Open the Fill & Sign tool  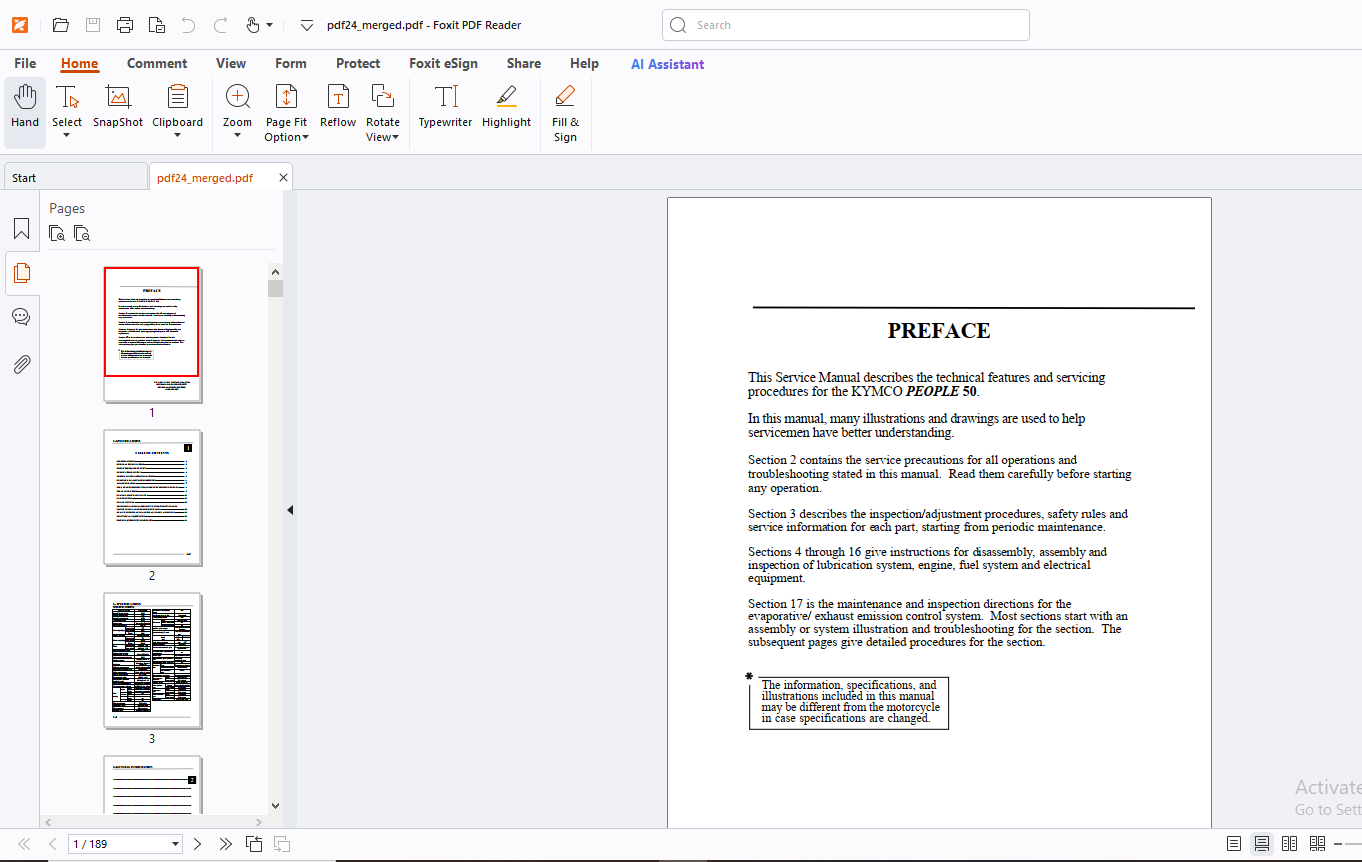[565, 113]
